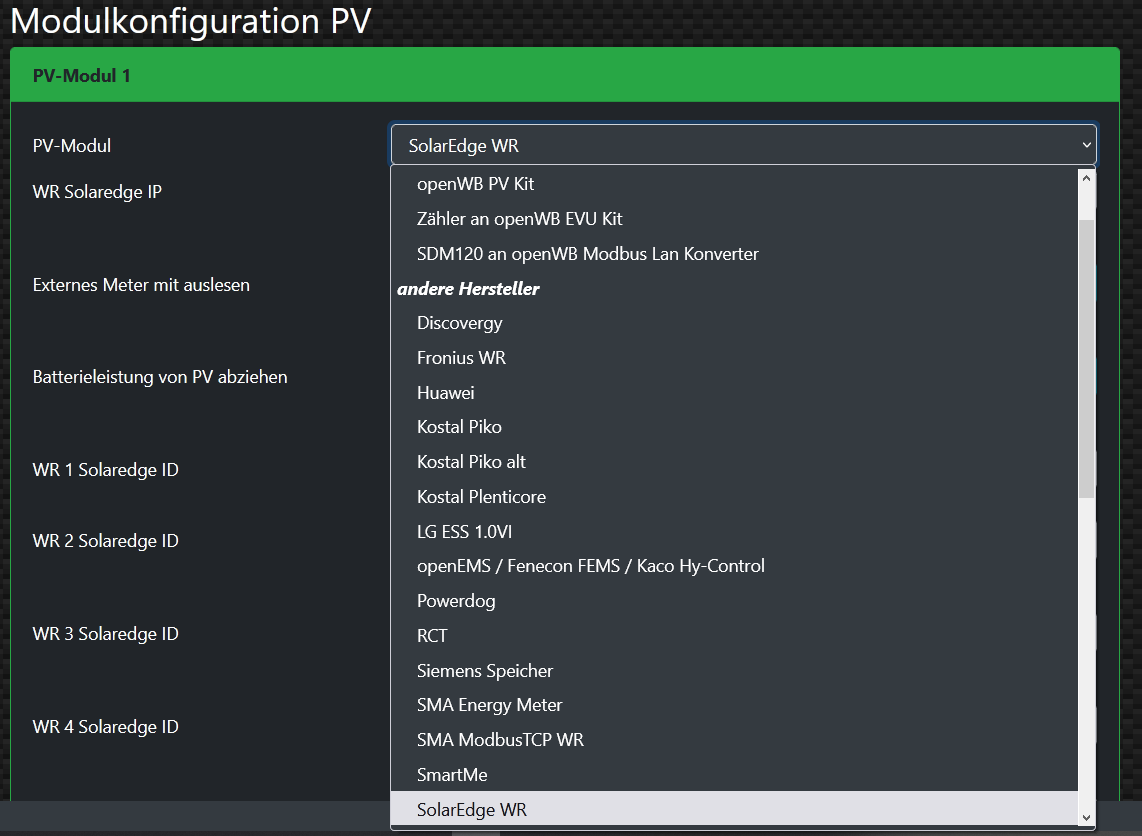Viewport: 1142px width, 836px height.
Task: Select openEMS / Fenecon FEMS / Kaco Hy-Control
Action: (x=590, y=566)
